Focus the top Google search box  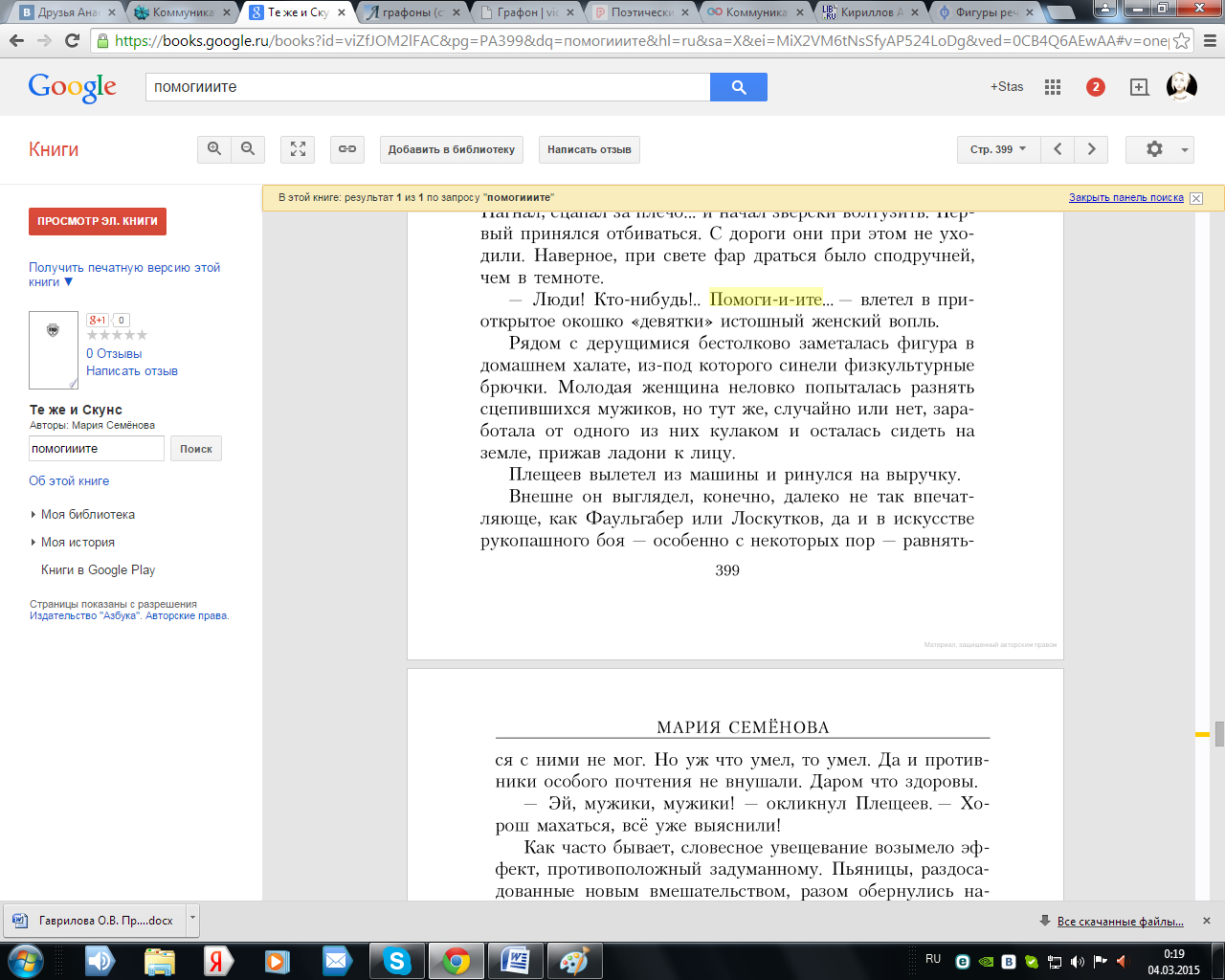point(428,86)
